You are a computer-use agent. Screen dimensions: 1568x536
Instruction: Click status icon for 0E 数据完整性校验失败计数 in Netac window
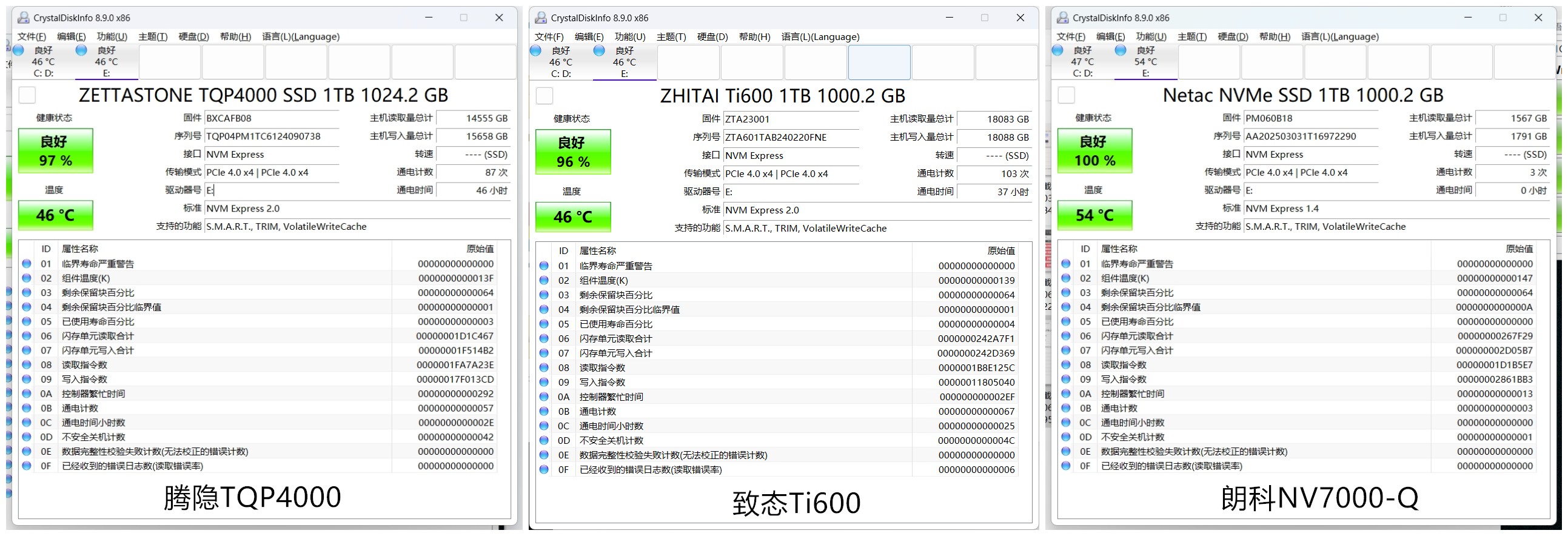1066,452
